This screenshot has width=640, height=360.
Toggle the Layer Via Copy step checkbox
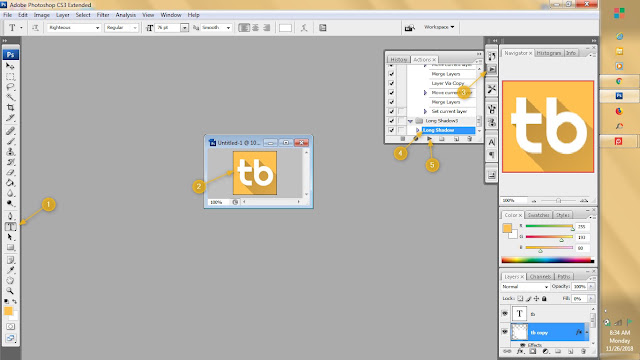pyautogui.click(x=391, y=83)
